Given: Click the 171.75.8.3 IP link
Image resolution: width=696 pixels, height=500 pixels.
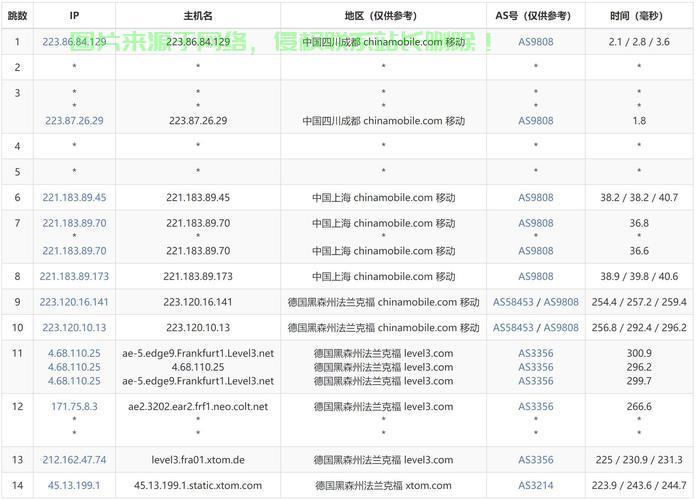Looking at the screenshot, I should pyautogui.click(x=75, y=406).
